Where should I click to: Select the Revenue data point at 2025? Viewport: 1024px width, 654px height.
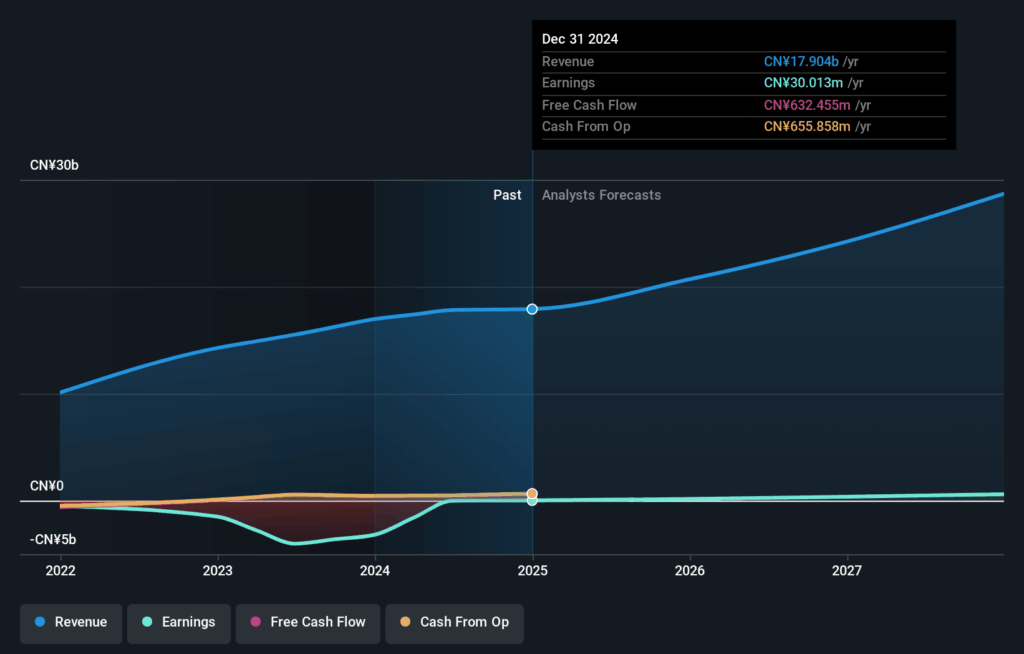coord(532,309)
